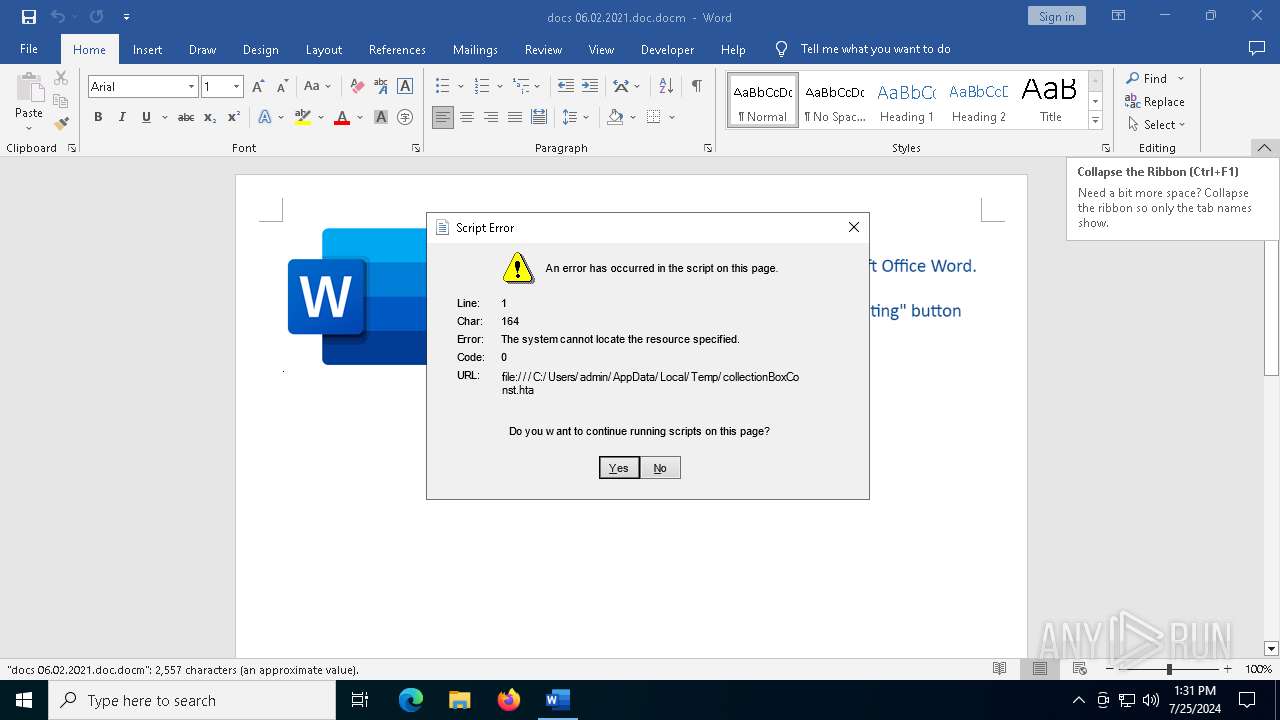This screenshot has height=720, width=1280.
Task: Click the Character Shading icon
Action: point(381,117)
